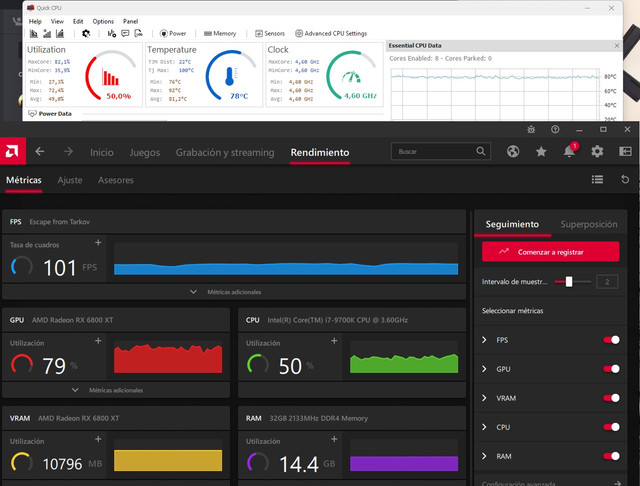This screenshot has width=640, height=486.
Task: Close the Essential CPU Data panel
Action: [617, 46]
